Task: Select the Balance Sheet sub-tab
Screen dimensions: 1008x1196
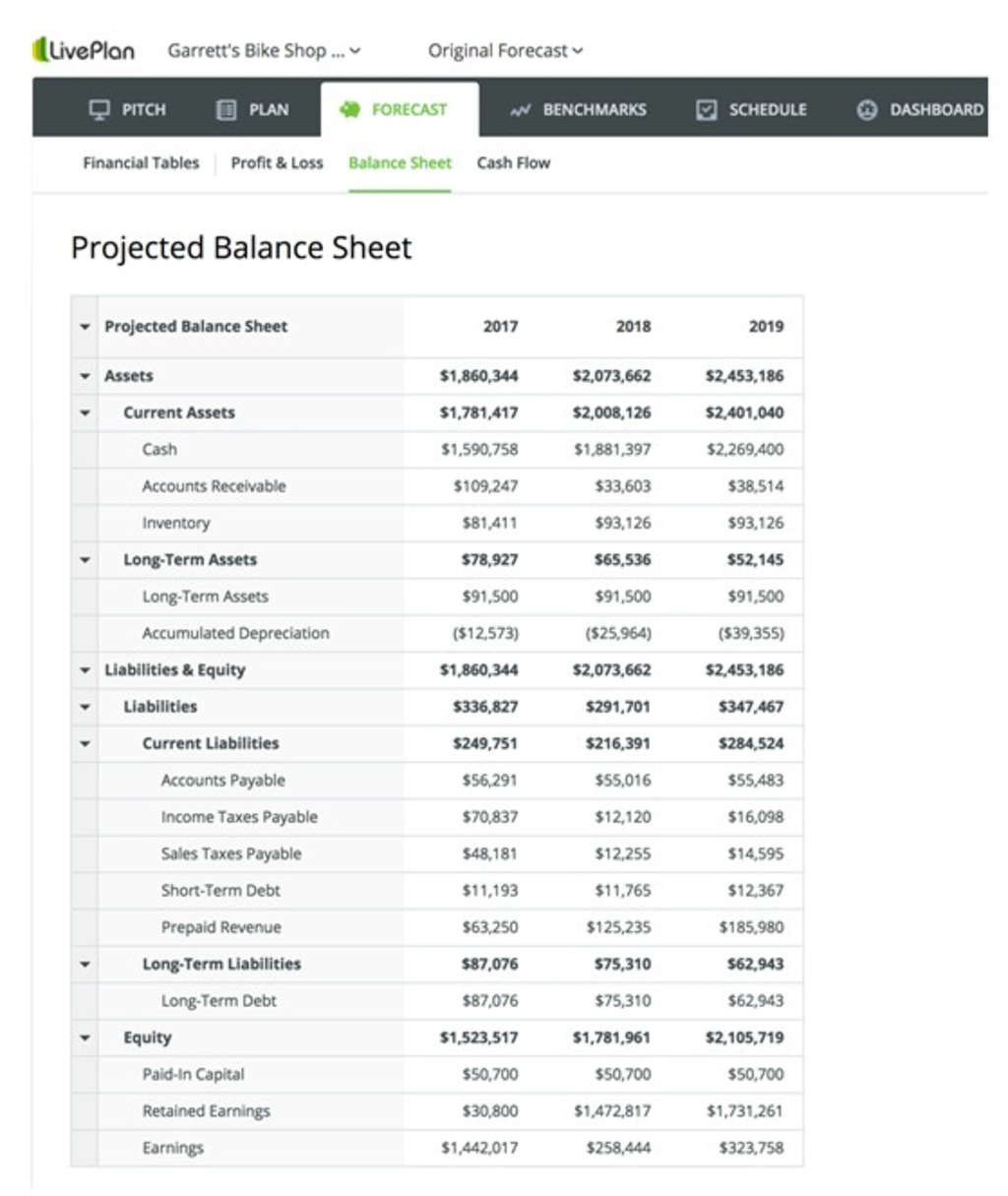Action: point(400,163)
